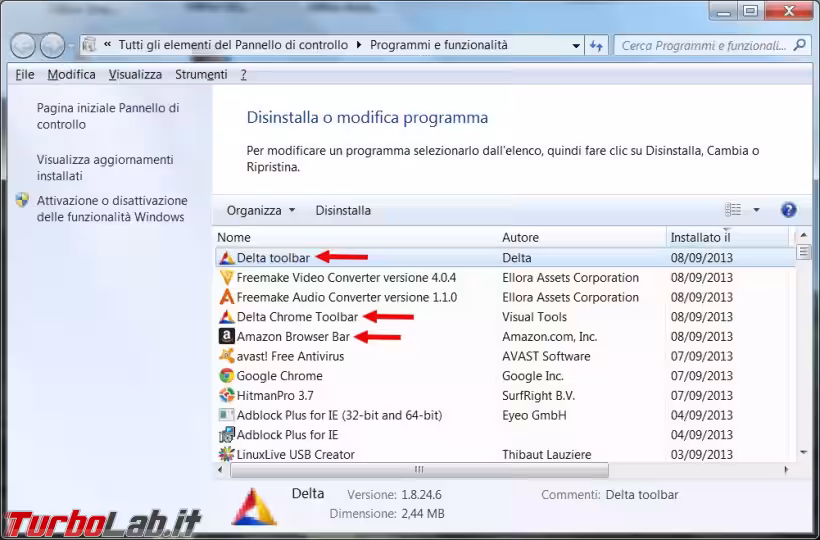The image size is (820, 540).
Task: Click the HitmanPro 3.7 icon
Action: coord(226,396)
